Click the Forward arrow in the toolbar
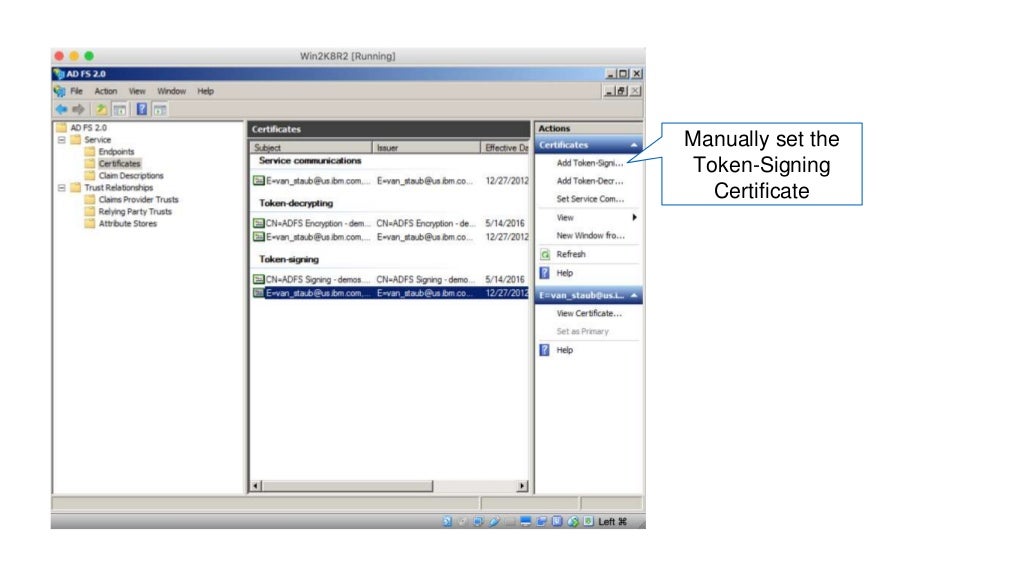 point(77,108)
